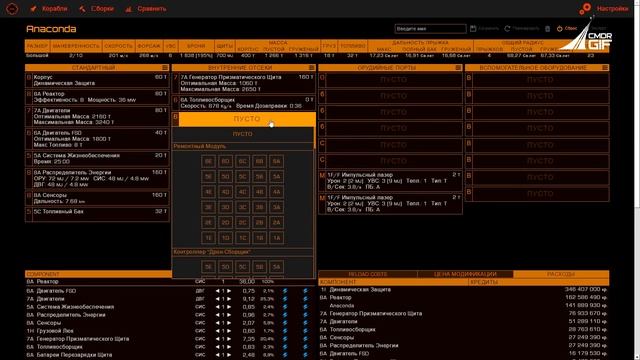Switch to the РАСХОДЫ tab
The image size is (640, 360).
(561, 274)
